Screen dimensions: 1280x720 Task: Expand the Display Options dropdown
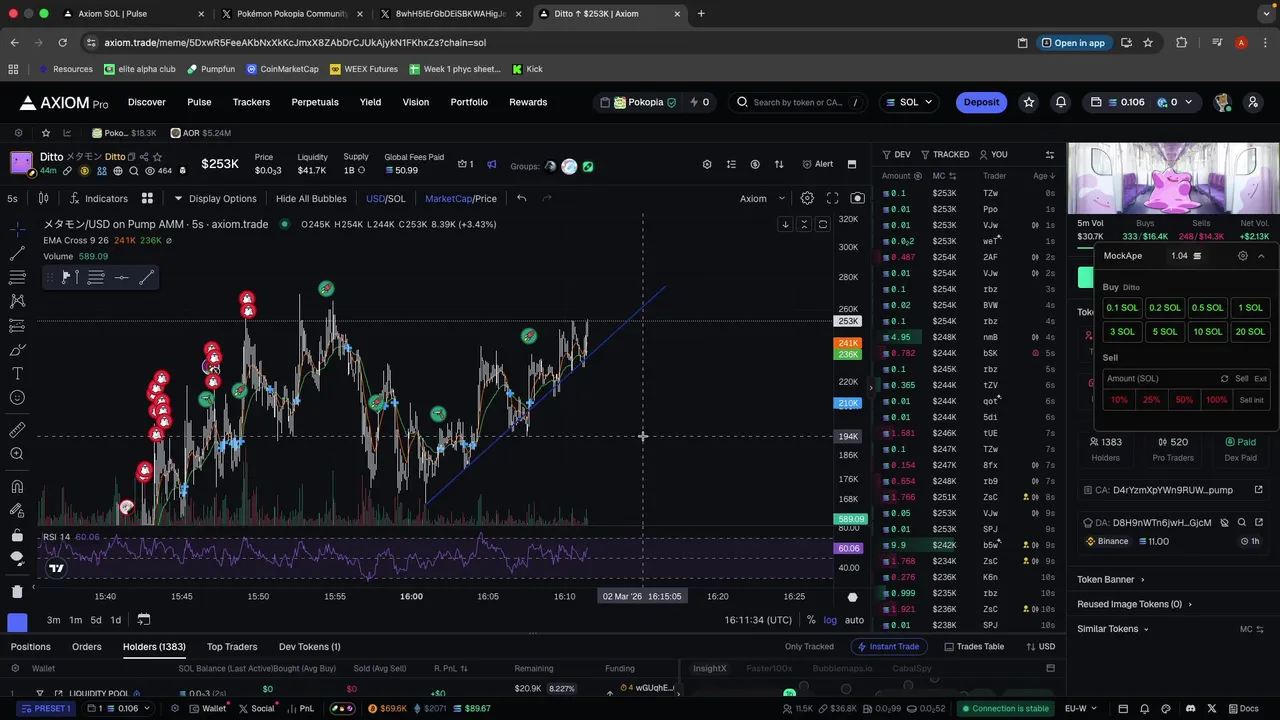(x=215, y=198)
